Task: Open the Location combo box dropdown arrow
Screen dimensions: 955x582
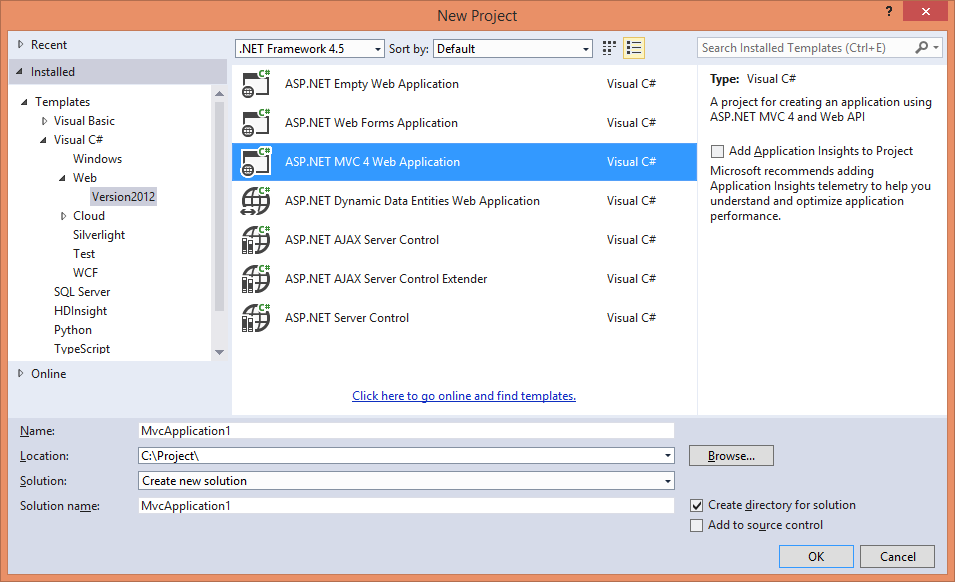Action: tap(668, 455)
